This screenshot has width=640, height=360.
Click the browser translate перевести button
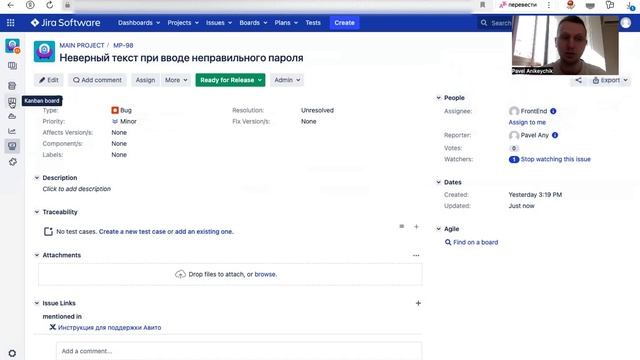click(518, 5)
